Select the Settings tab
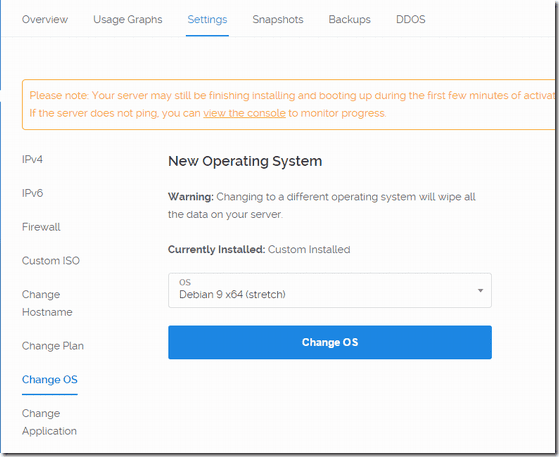This screenshot has width=559, height=457. (x=207, y=19)
